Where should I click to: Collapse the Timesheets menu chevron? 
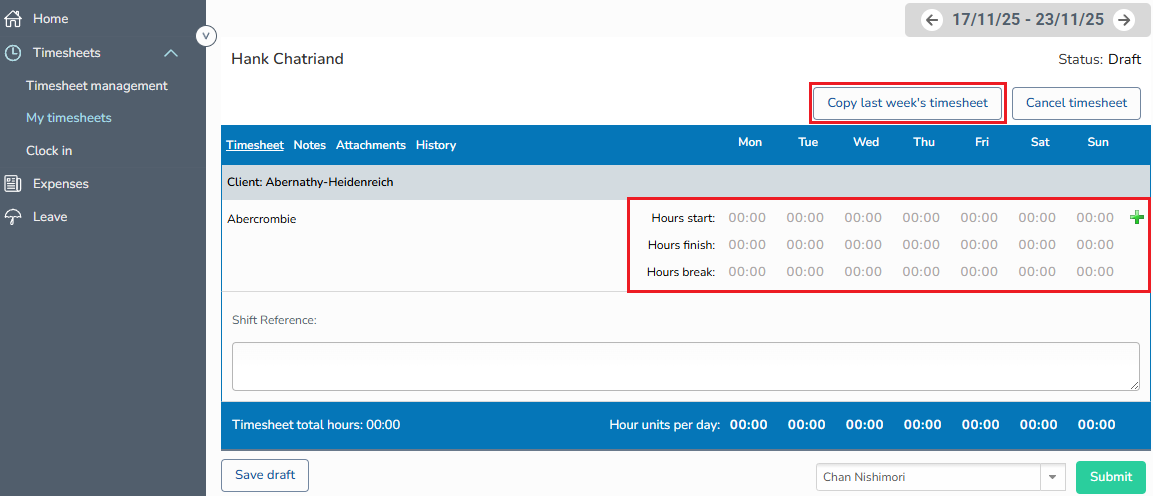pos(171,53)
